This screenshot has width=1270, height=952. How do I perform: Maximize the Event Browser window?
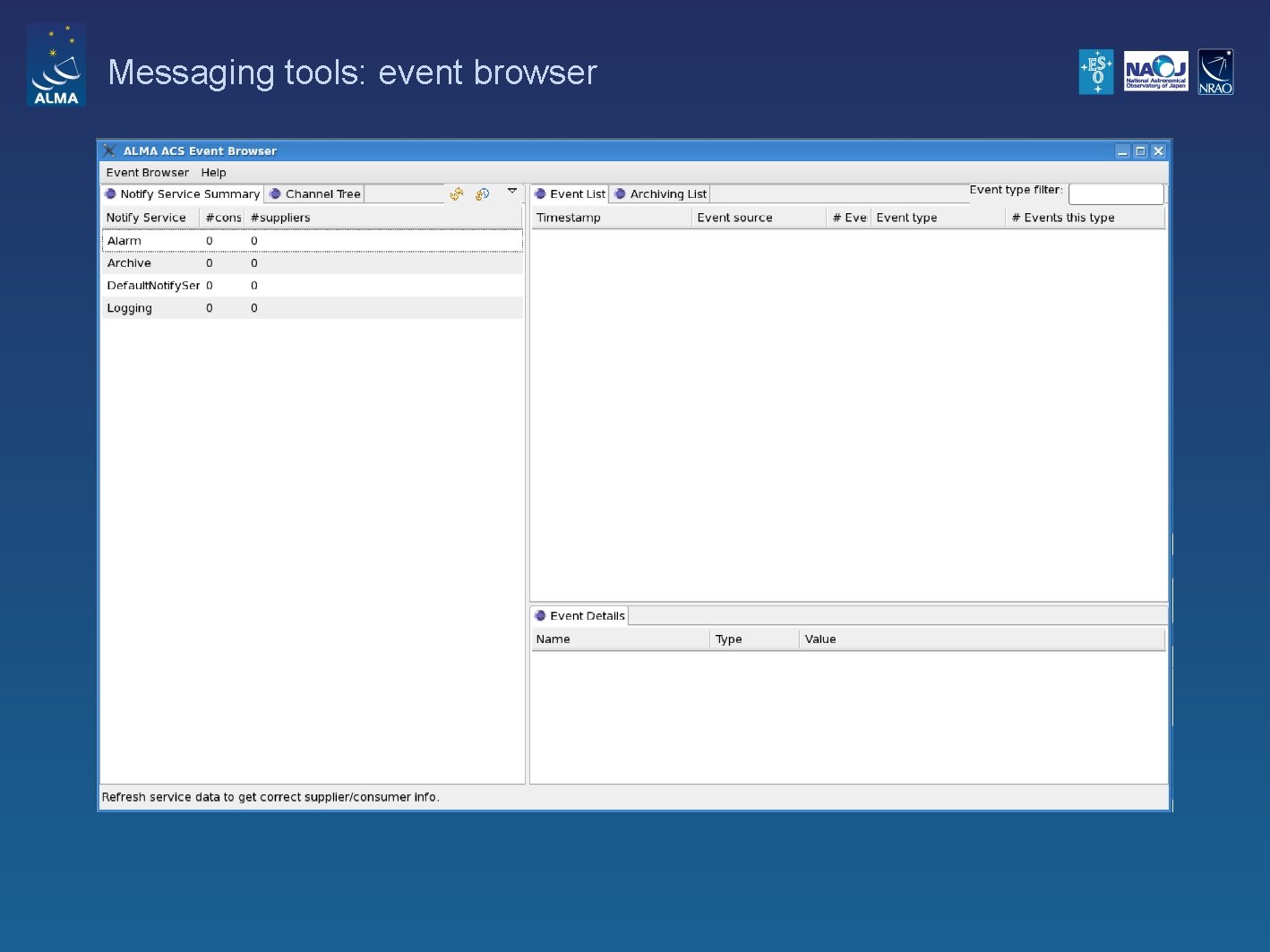coord(1140,151)
